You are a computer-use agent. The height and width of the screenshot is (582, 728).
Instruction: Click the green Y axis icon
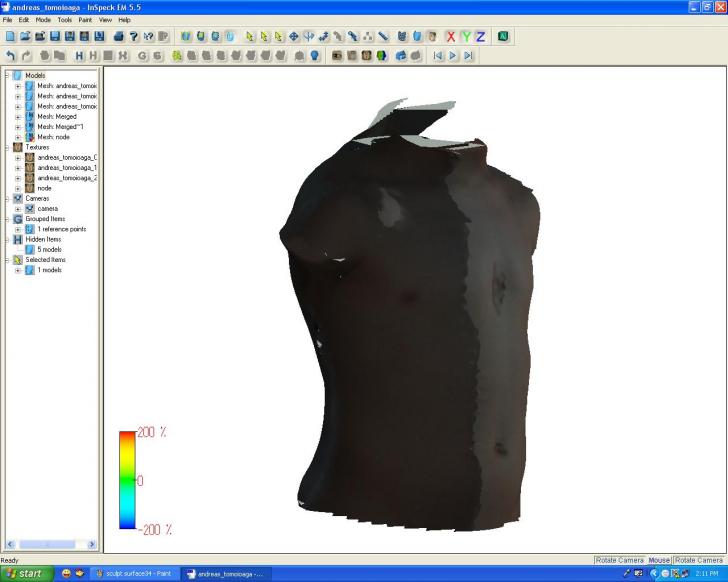[466, 37]
